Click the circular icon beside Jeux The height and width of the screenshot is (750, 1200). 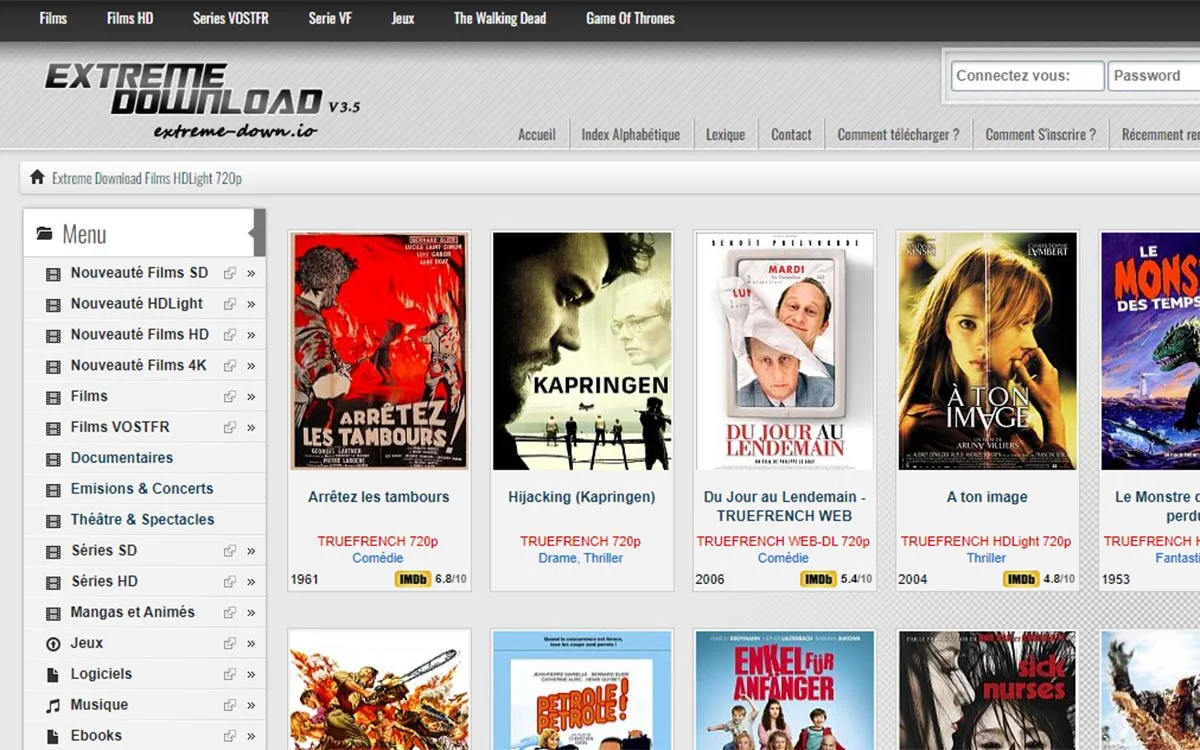(53, 644)
